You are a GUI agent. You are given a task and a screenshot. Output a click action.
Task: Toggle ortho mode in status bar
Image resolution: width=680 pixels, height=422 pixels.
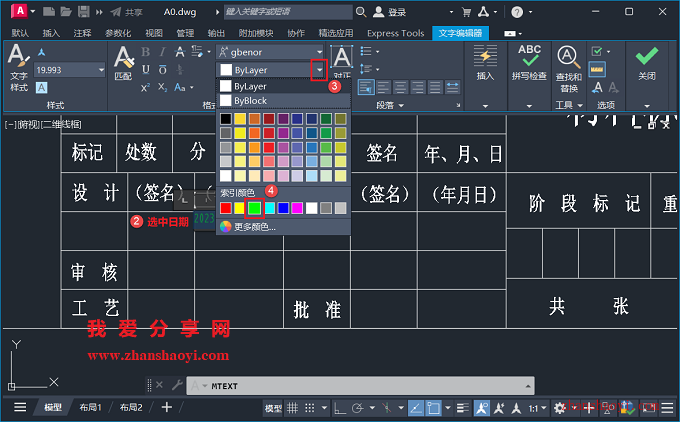point(340,408)
